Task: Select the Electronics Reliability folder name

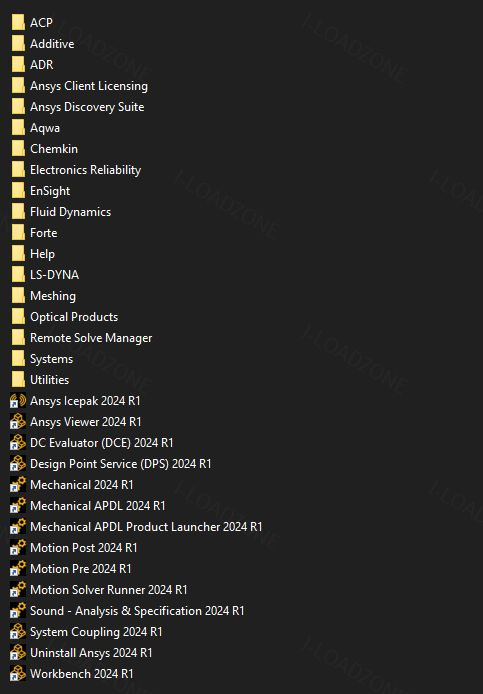Action: (85, 170)
